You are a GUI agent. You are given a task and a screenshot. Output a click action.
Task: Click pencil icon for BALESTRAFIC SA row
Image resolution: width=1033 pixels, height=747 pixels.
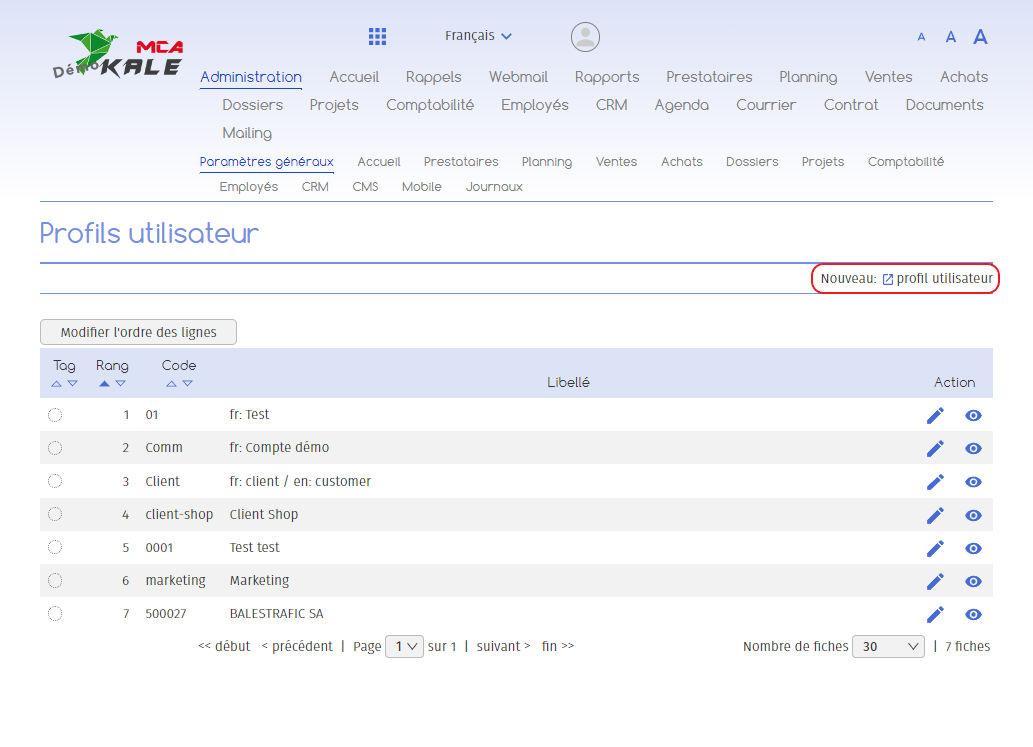click(x=935, y=614)
